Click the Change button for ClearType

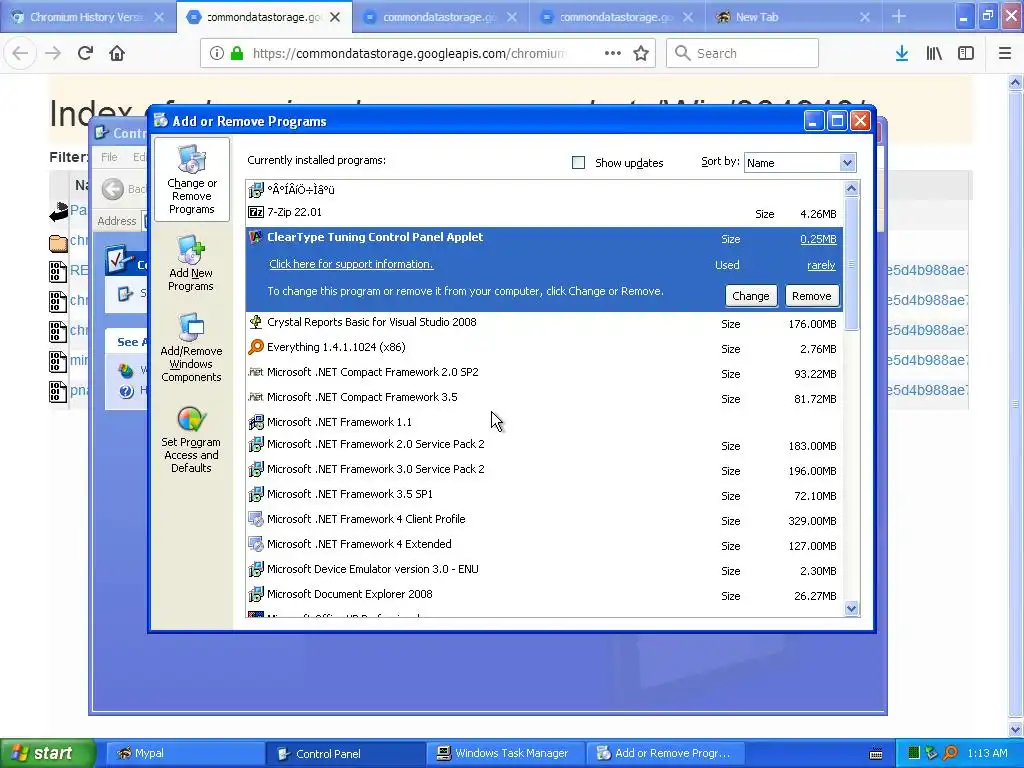pos(751,296)
